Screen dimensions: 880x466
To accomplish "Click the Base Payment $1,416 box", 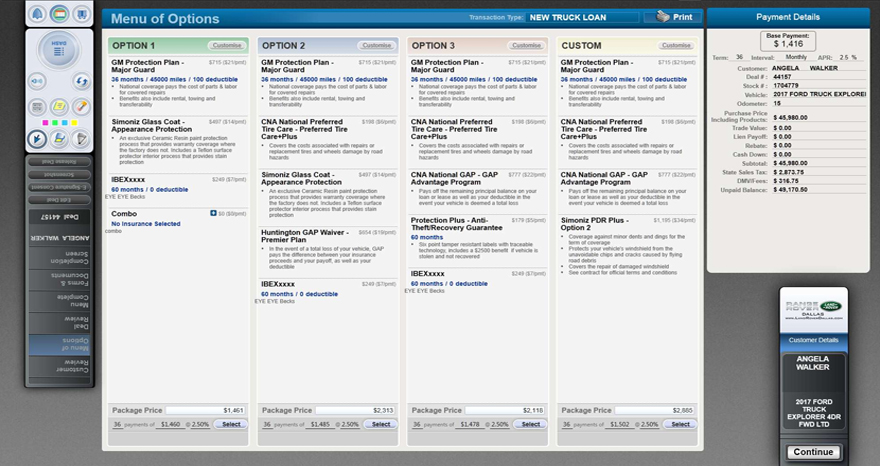I will 788,40.
